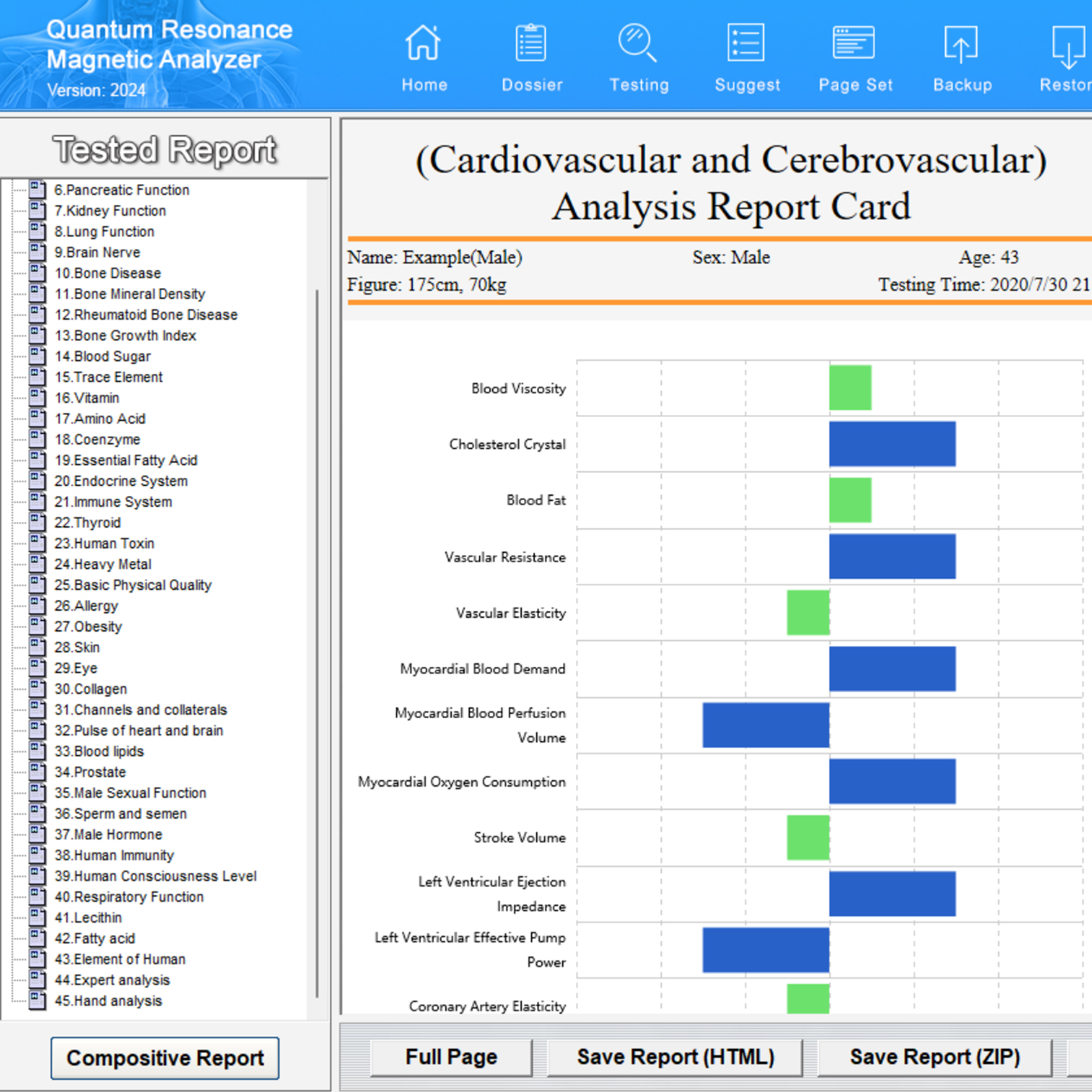
Task: Click the Full Page button
Action: pyautogui.click(x=451, y=1057)
